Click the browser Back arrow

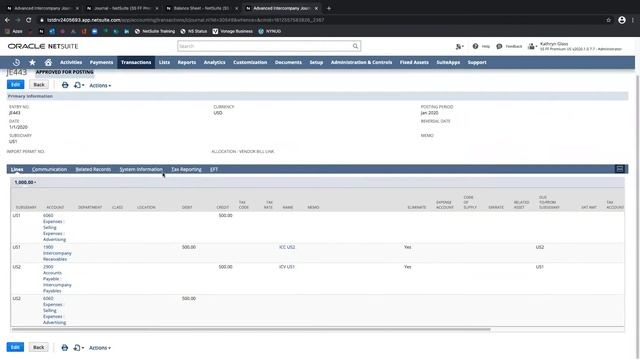7,20
